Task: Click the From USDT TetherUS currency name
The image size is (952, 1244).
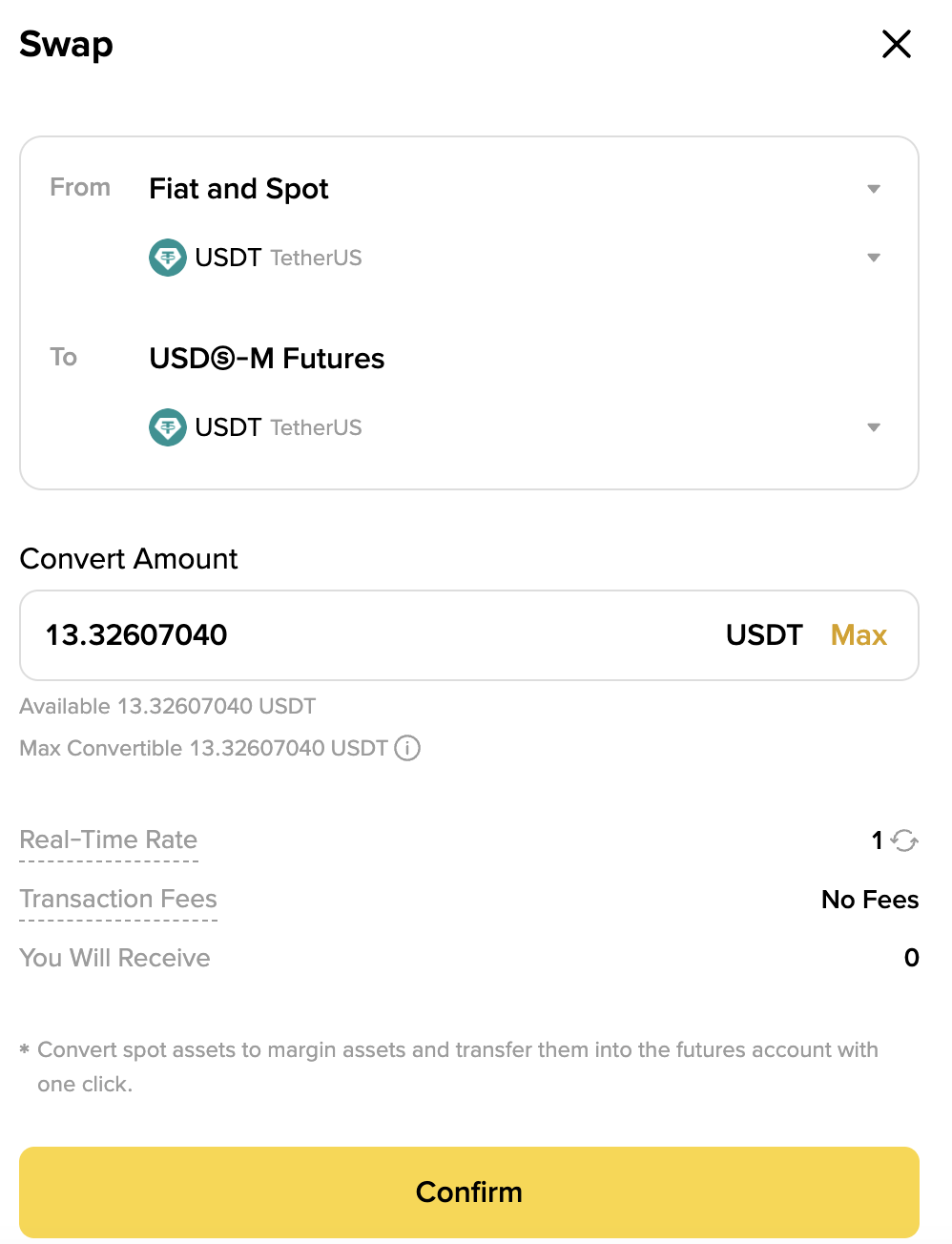Action: click(278, 258)
